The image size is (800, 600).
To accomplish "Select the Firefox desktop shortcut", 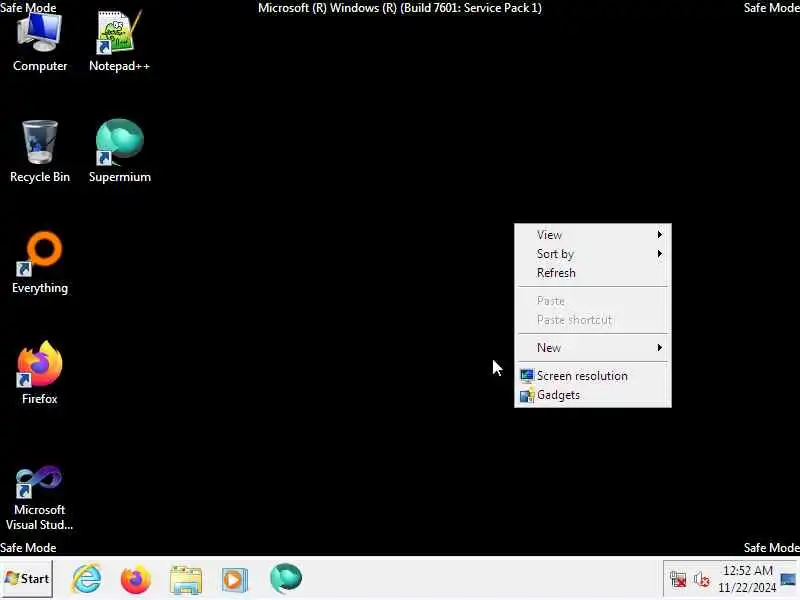I will 40,373.
